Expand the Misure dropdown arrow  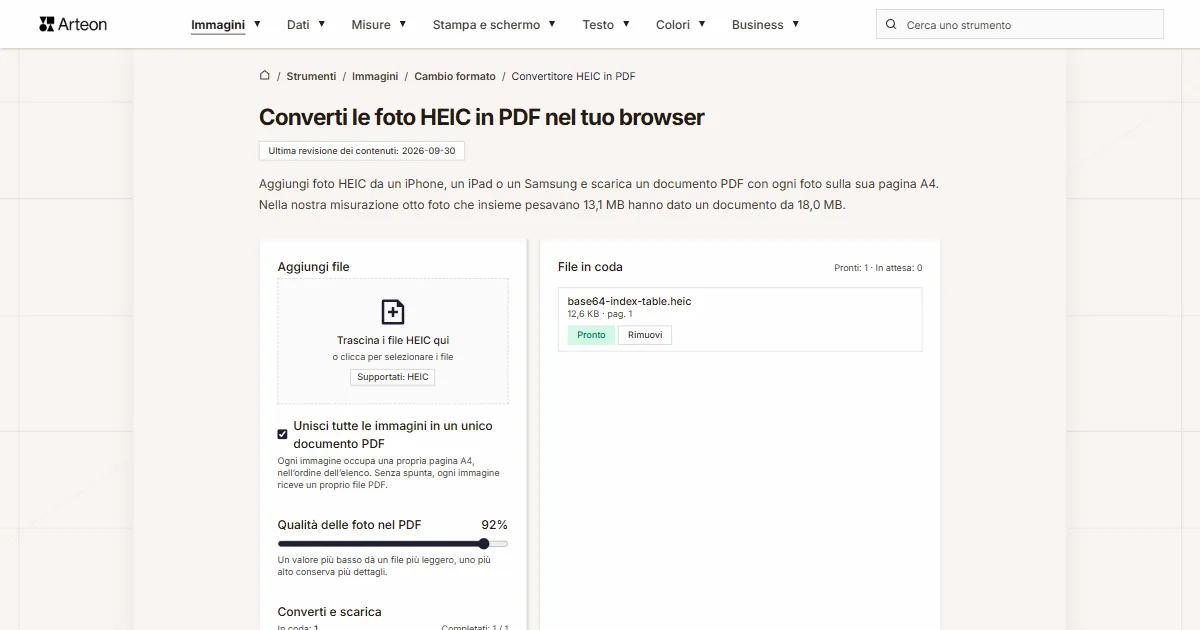pos(403,24)
